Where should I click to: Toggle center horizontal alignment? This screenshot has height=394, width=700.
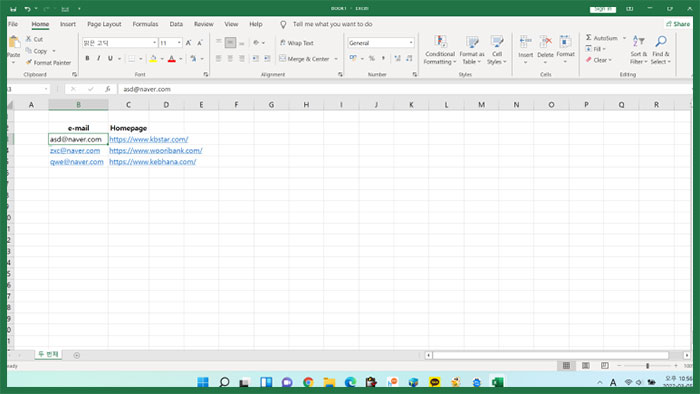point(230,58)
